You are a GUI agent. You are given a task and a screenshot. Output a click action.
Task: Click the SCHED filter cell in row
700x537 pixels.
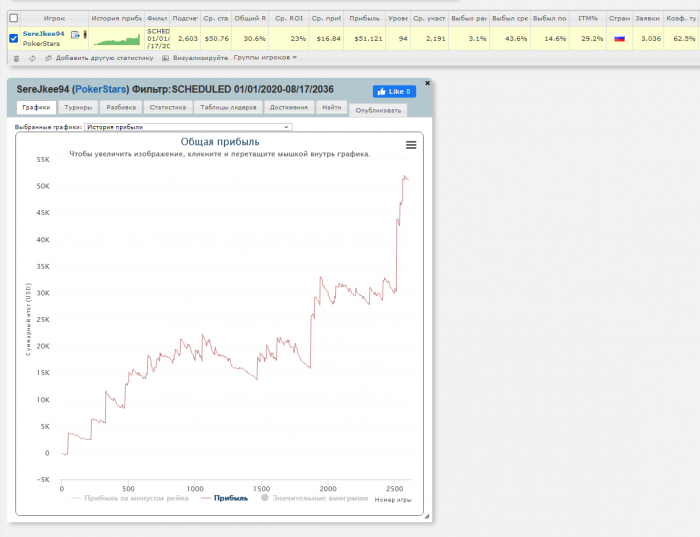click(158, 38)
